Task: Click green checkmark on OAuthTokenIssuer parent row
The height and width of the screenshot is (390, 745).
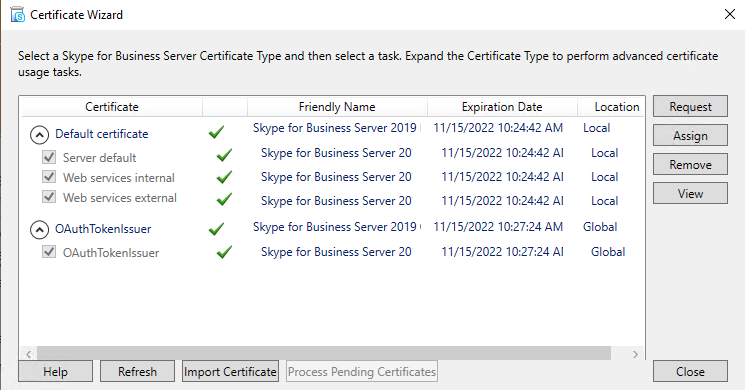Action: [216, 229]
